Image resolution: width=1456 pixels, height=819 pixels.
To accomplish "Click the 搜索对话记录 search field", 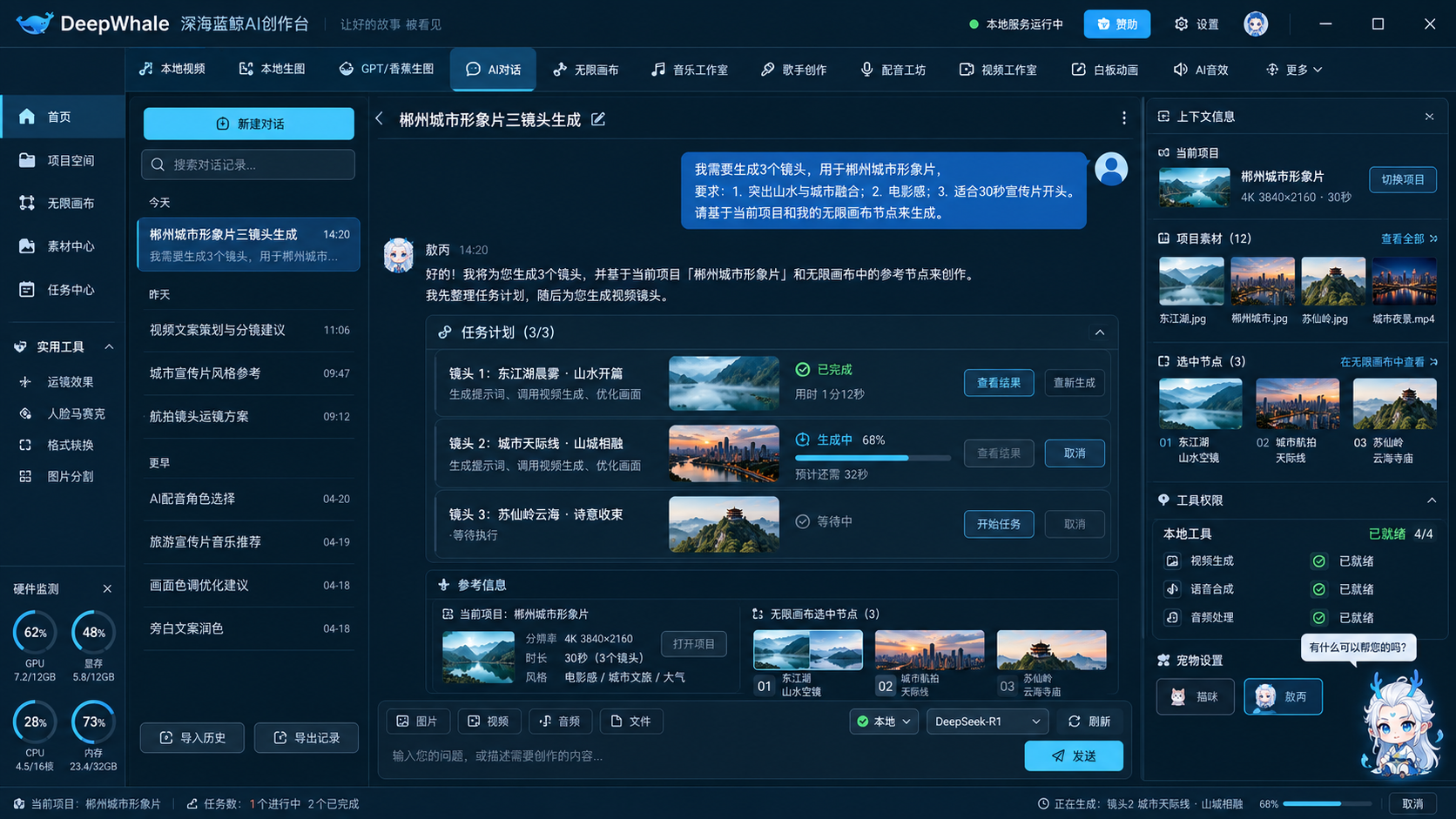I will (x=248, y=164).
